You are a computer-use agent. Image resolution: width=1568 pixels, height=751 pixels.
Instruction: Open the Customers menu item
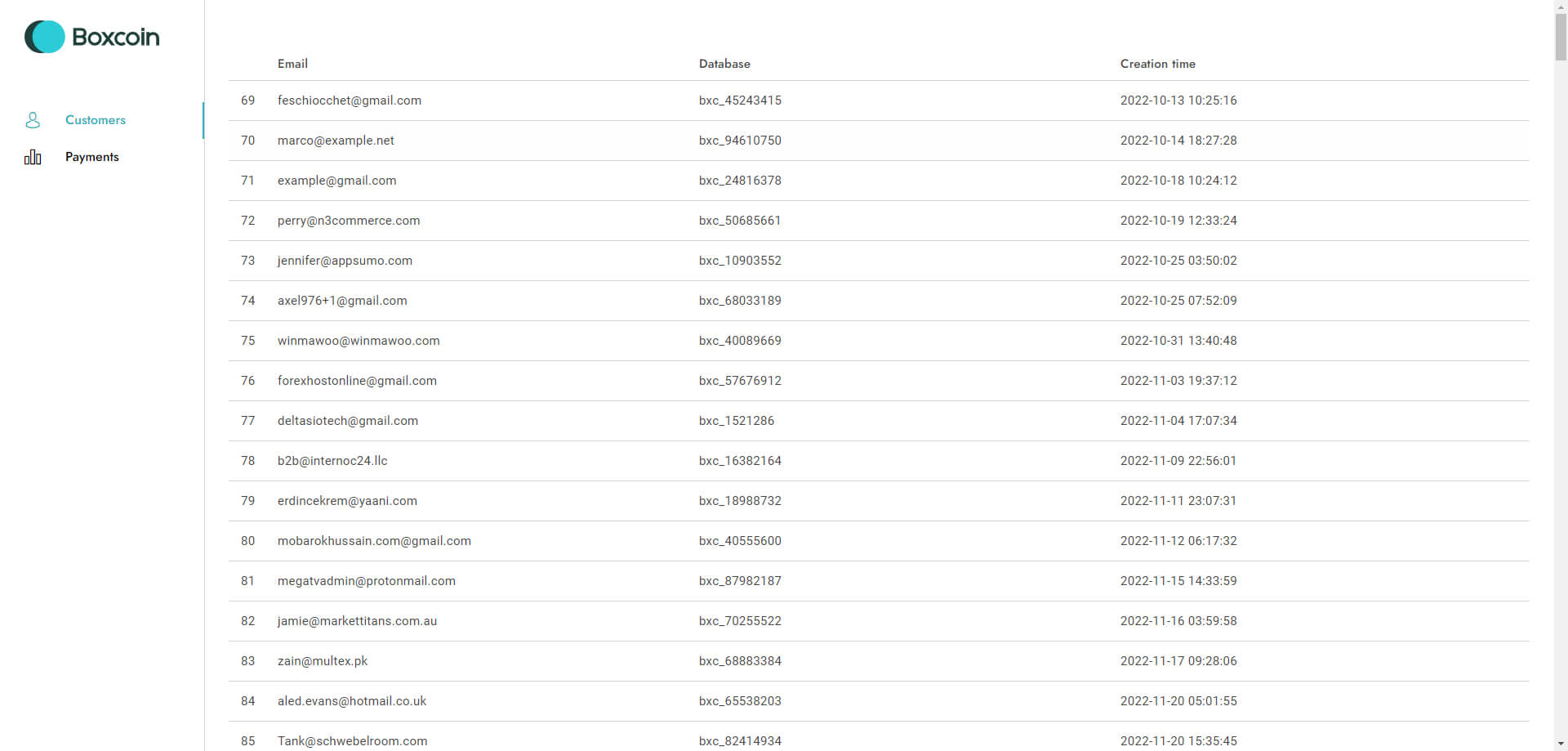(95, 120)
